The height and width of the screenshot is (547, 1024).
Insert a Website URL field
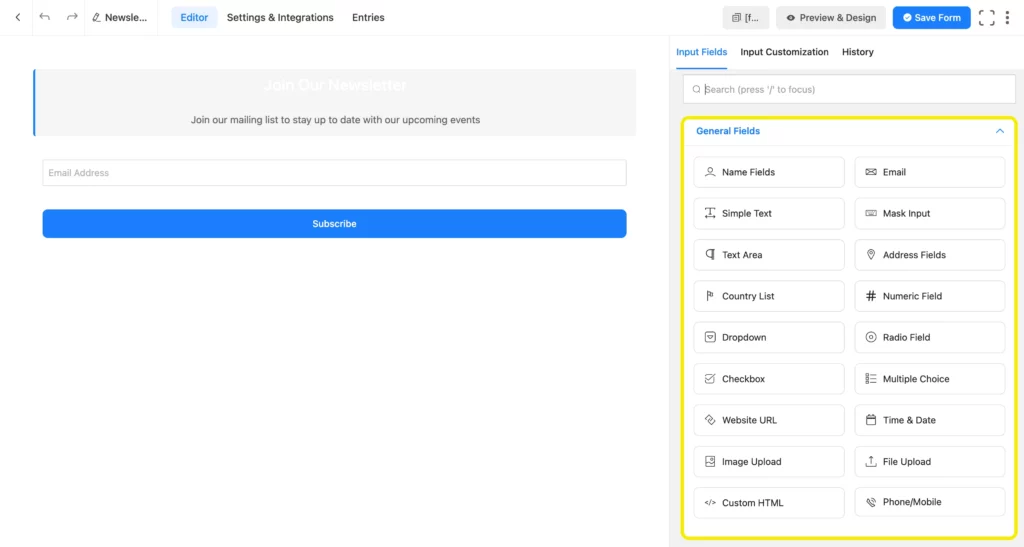coord(769,420)
